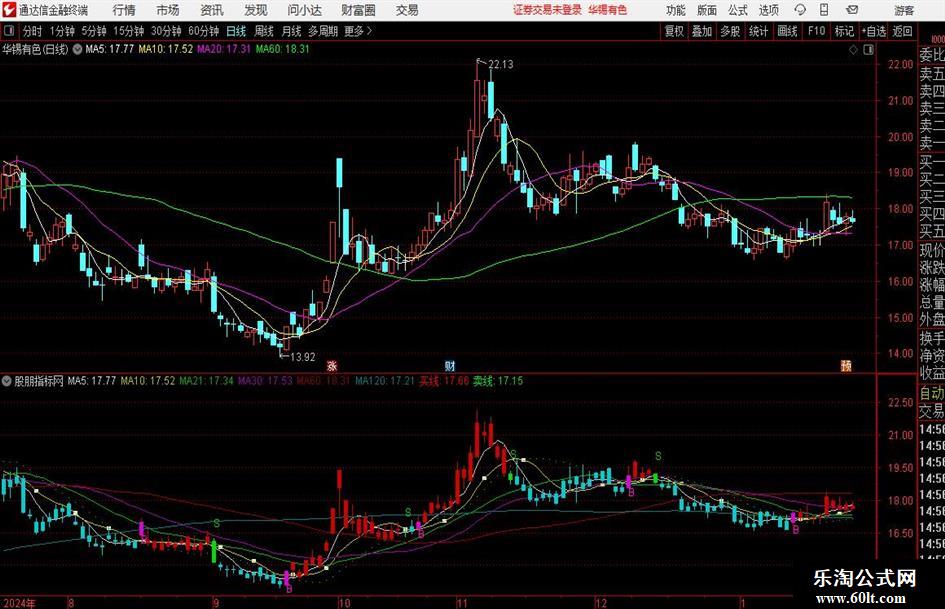Screen dimensions: 945x609
Task: Click the MA5: 17.77 label in main chart
Action: tap(110, 49)
